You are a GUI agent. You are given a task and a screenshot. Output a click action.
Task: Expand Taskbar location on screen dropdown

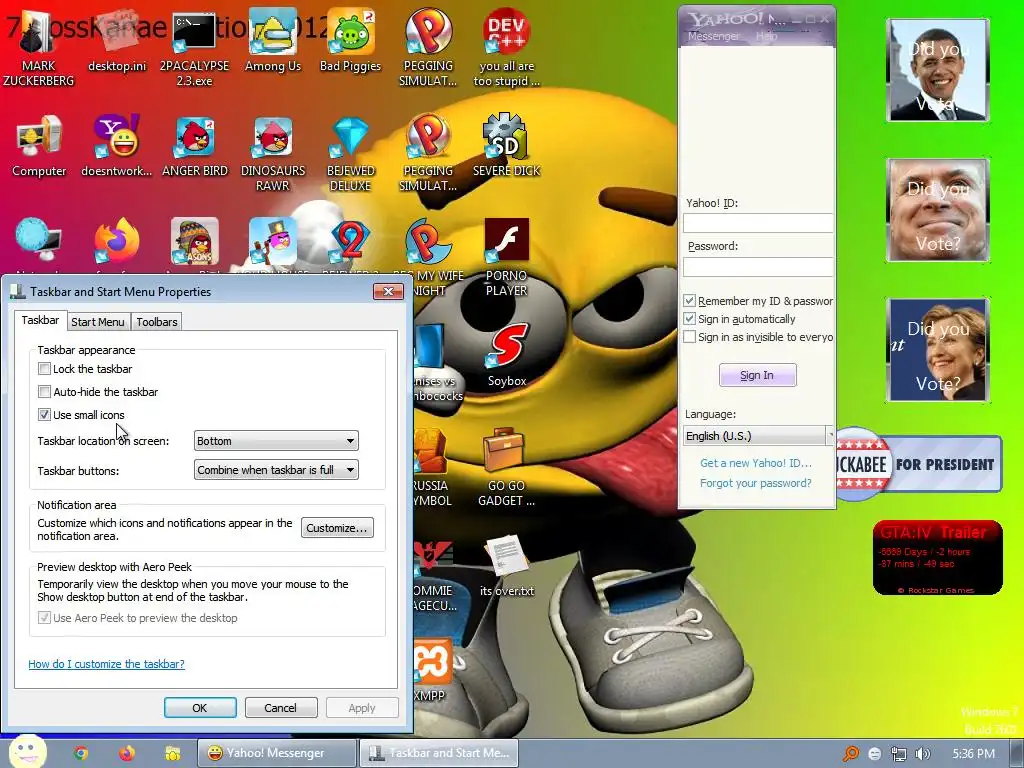point(276,441)
